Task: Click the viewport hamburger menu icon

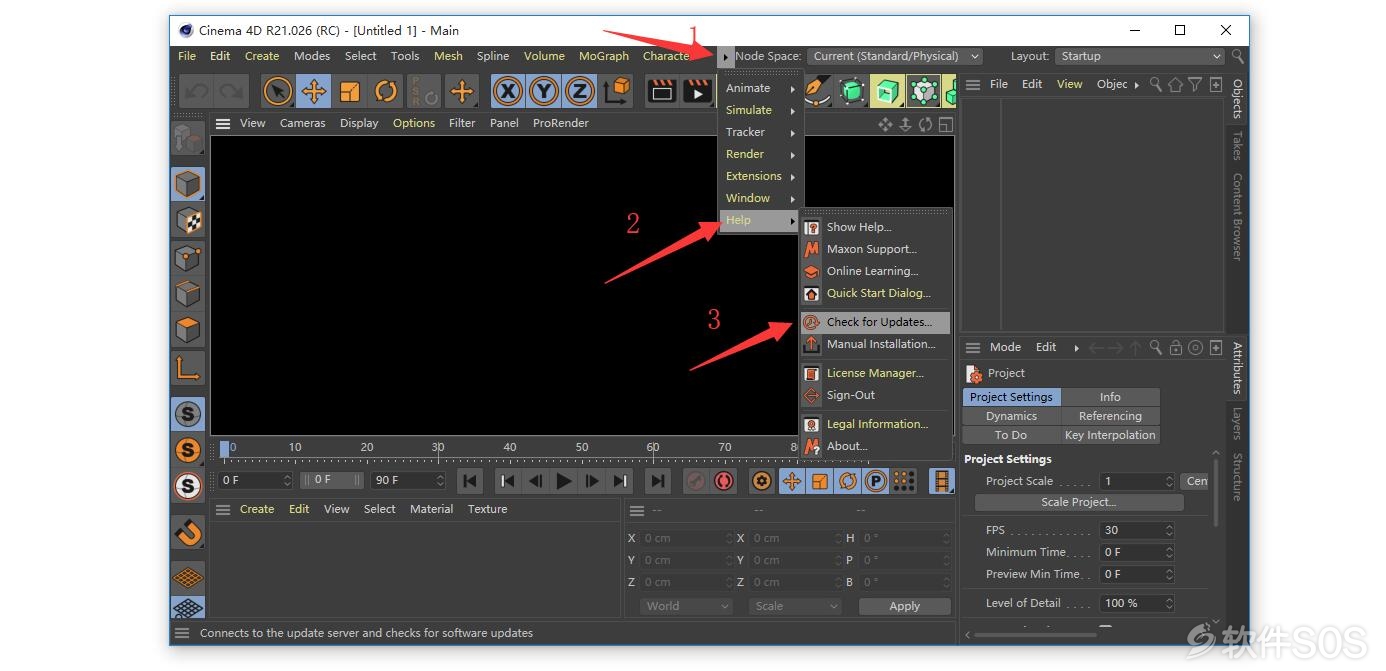Action: pyautogui.click(x=223, y=123)
